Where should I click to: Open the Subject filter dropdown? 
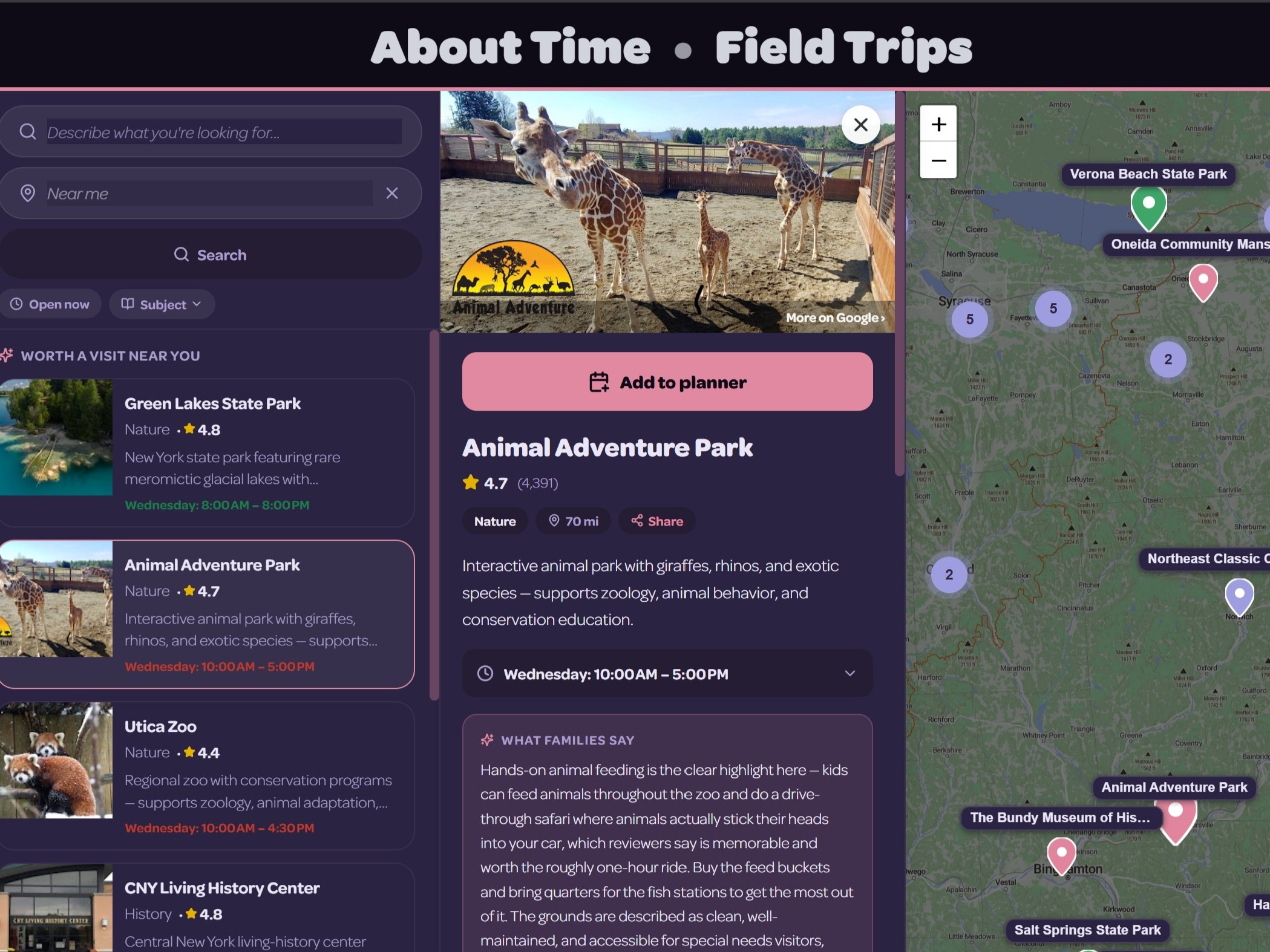pyautogui.click(x=162, y=304)
